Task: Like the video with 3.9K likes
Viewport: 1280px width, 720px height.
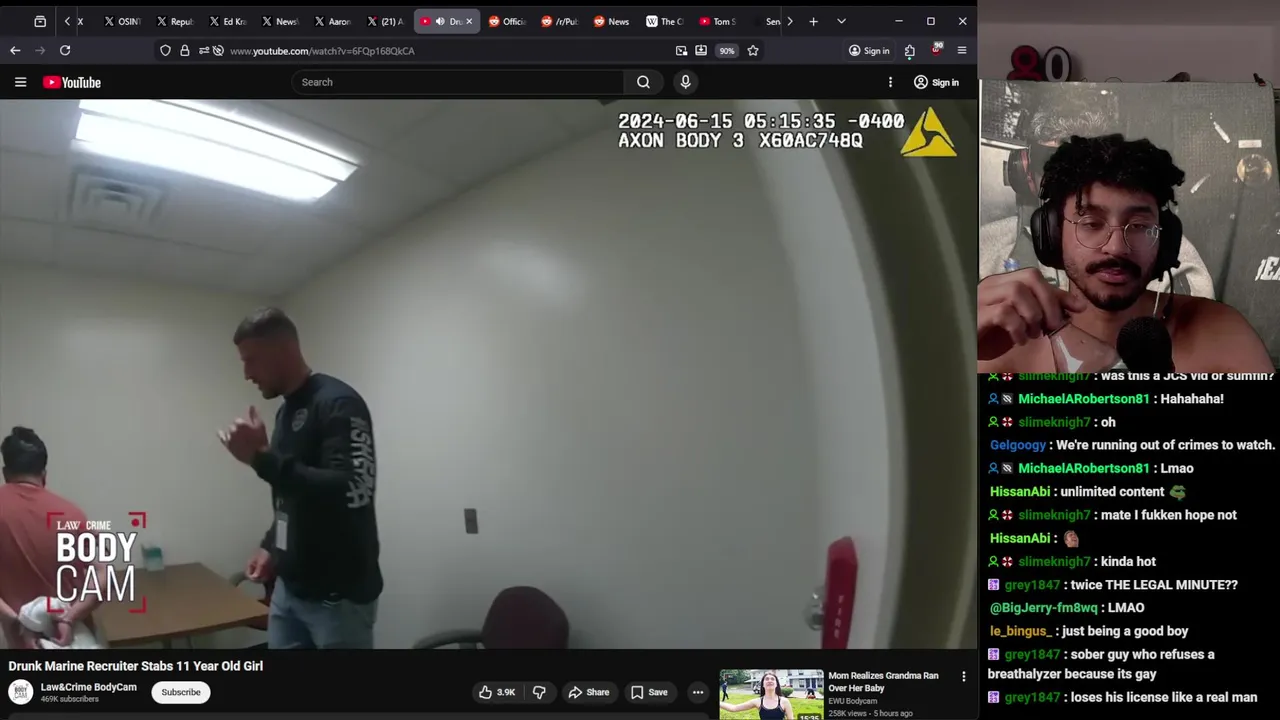Action: 497,692
